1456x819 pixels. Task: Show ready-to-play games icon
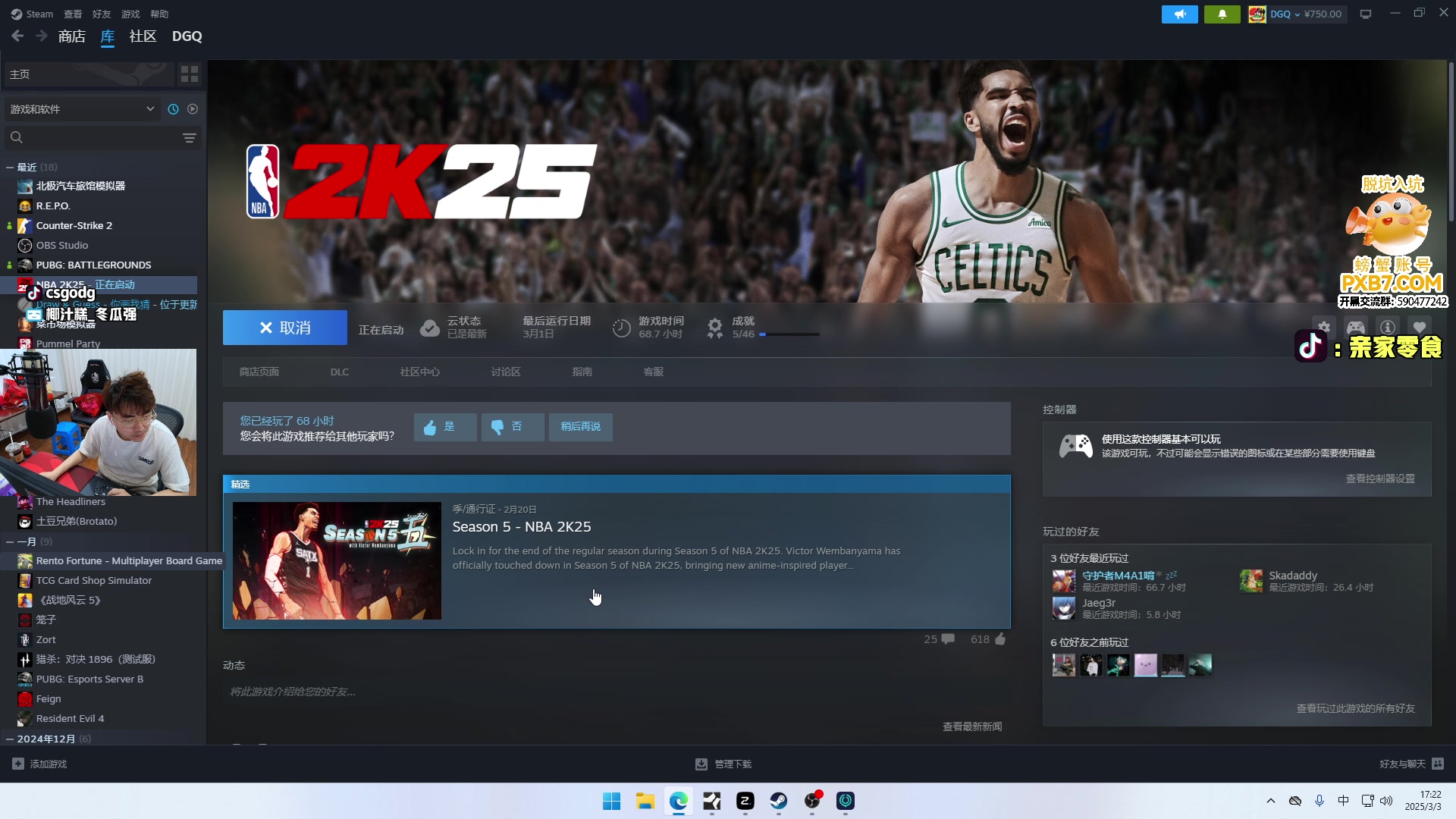point(193,109)
